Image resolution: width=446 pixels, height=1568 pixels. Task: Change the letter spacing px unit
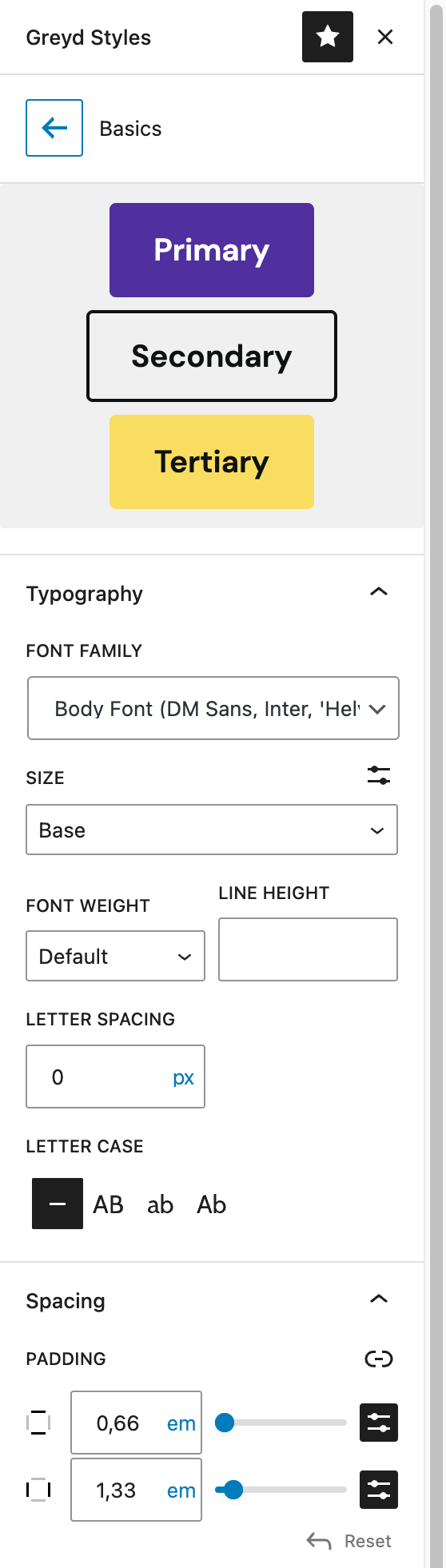pos(184,1077)
